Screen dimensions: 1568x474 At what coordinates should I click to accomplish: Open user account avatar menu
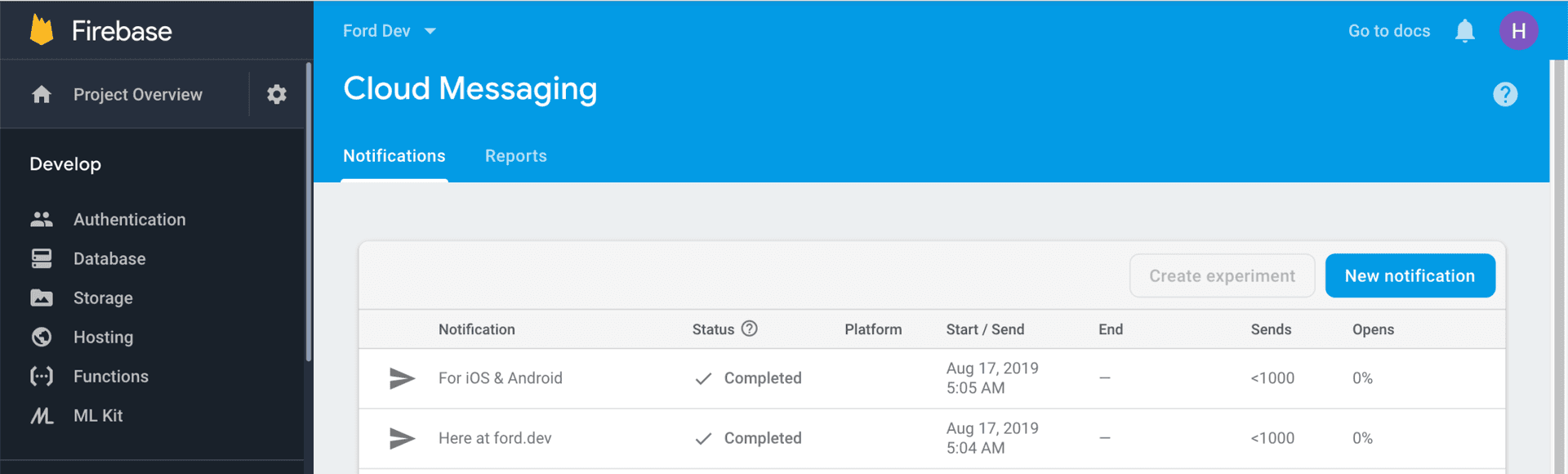click(1518, 31)
